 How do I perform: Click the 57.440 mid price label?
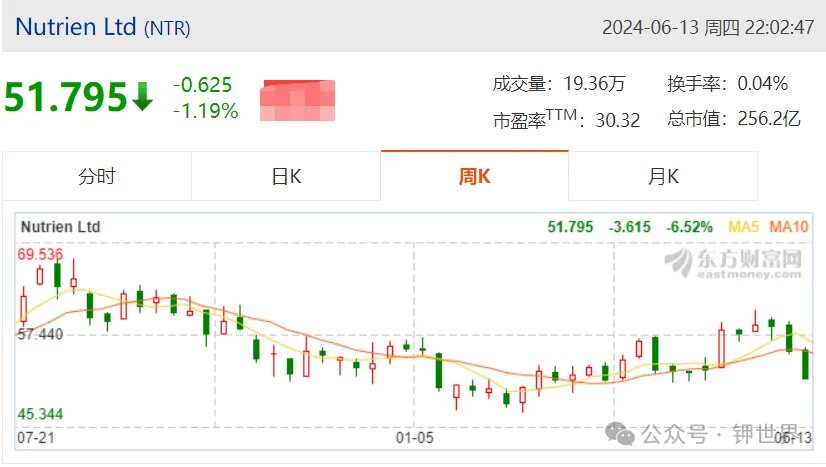click(40, 334)
